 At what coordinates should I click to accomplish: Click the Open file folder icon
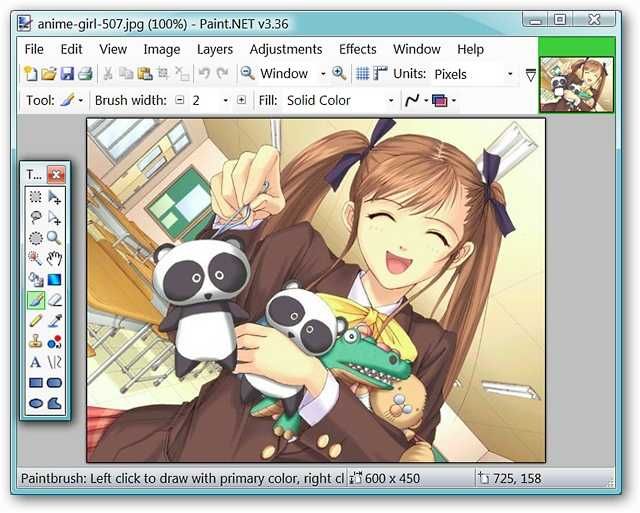(49, 74)
